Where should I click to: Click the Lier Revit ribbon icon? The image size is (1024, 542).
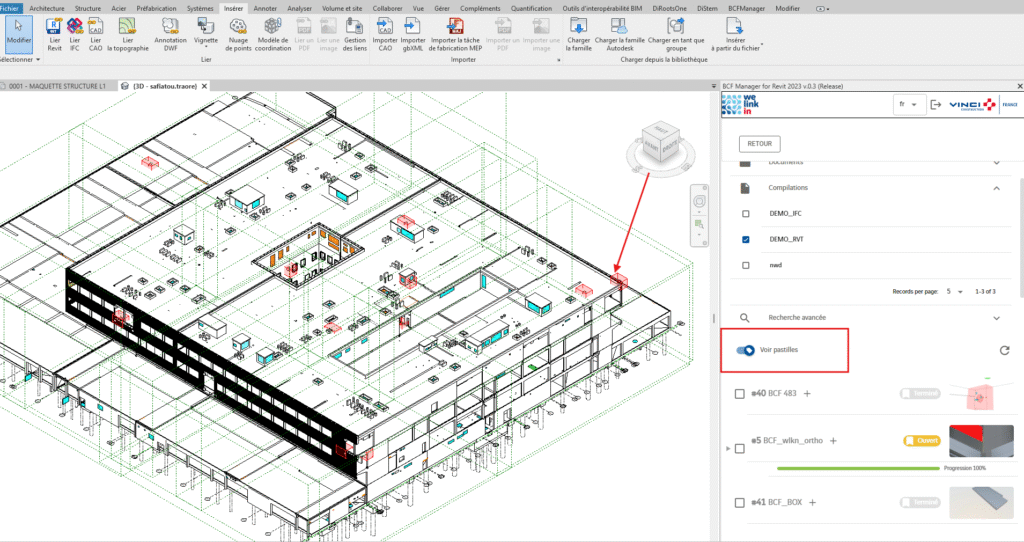tap(54, 28)
